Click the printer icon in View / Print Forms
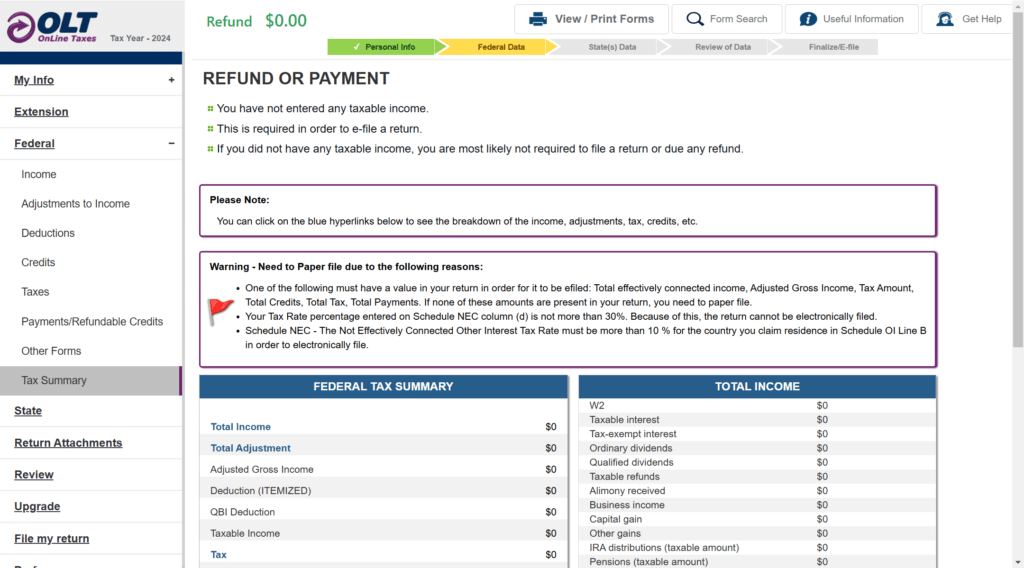1024x568 pixels. (x=538, y=19)
